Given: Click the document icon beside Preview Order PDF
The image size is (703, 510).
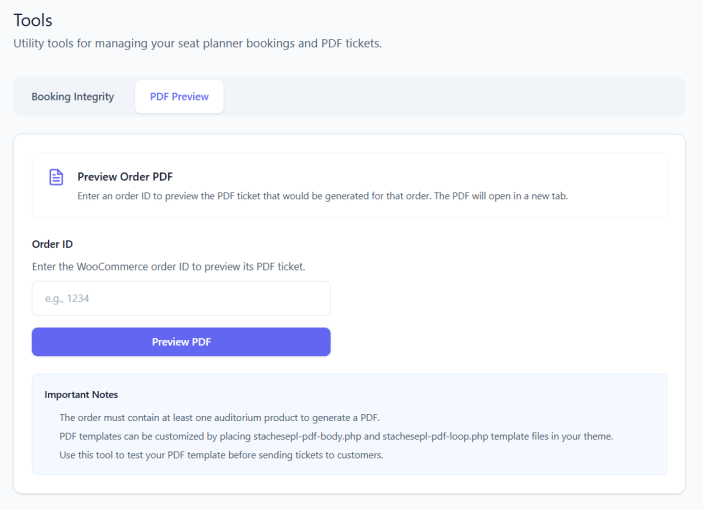Looking at the screenshot, I should pos(57,177).
